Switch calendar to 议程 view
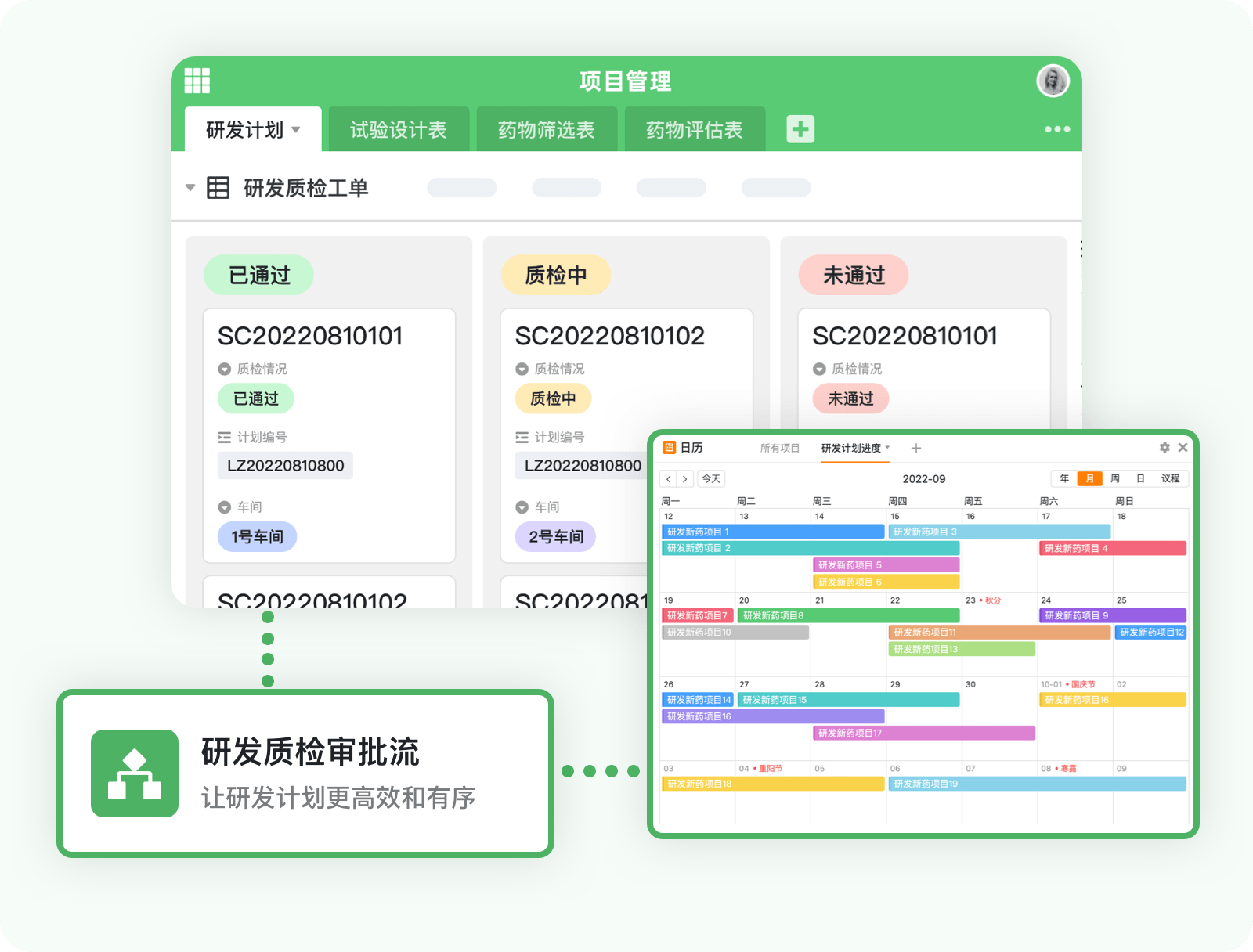 [x=1170, y=478]
